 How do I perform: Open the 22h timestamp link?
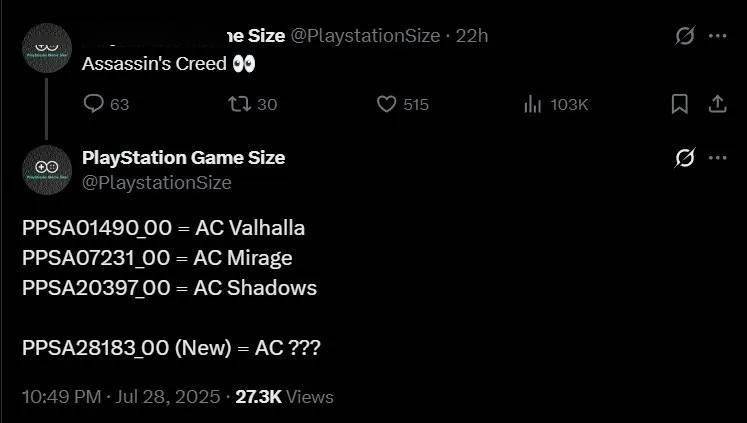pos(472,36)
